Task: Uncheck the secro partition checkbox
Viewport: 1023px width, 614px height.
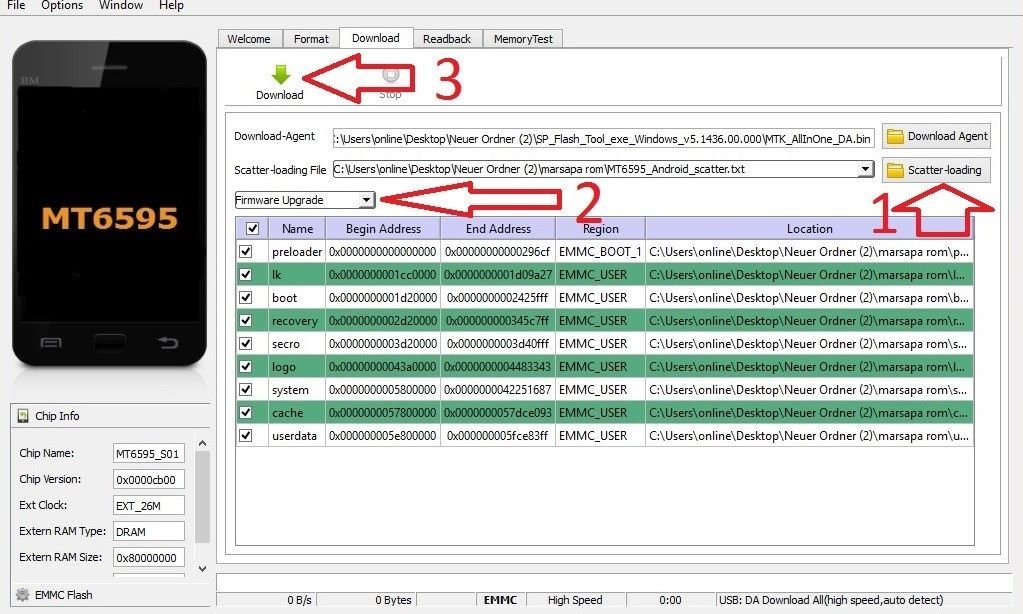Action: (246, 343)
